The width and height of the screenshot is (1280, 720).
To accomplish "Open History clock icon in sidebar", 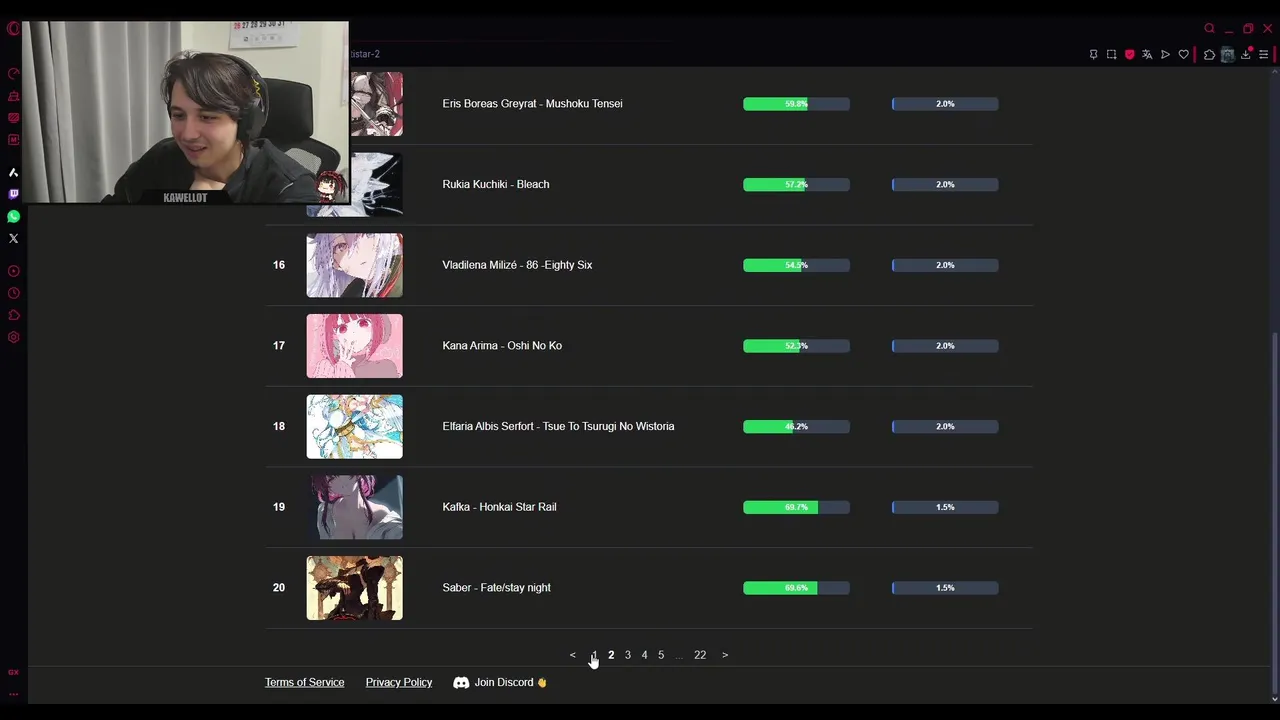I will point(13,293).
